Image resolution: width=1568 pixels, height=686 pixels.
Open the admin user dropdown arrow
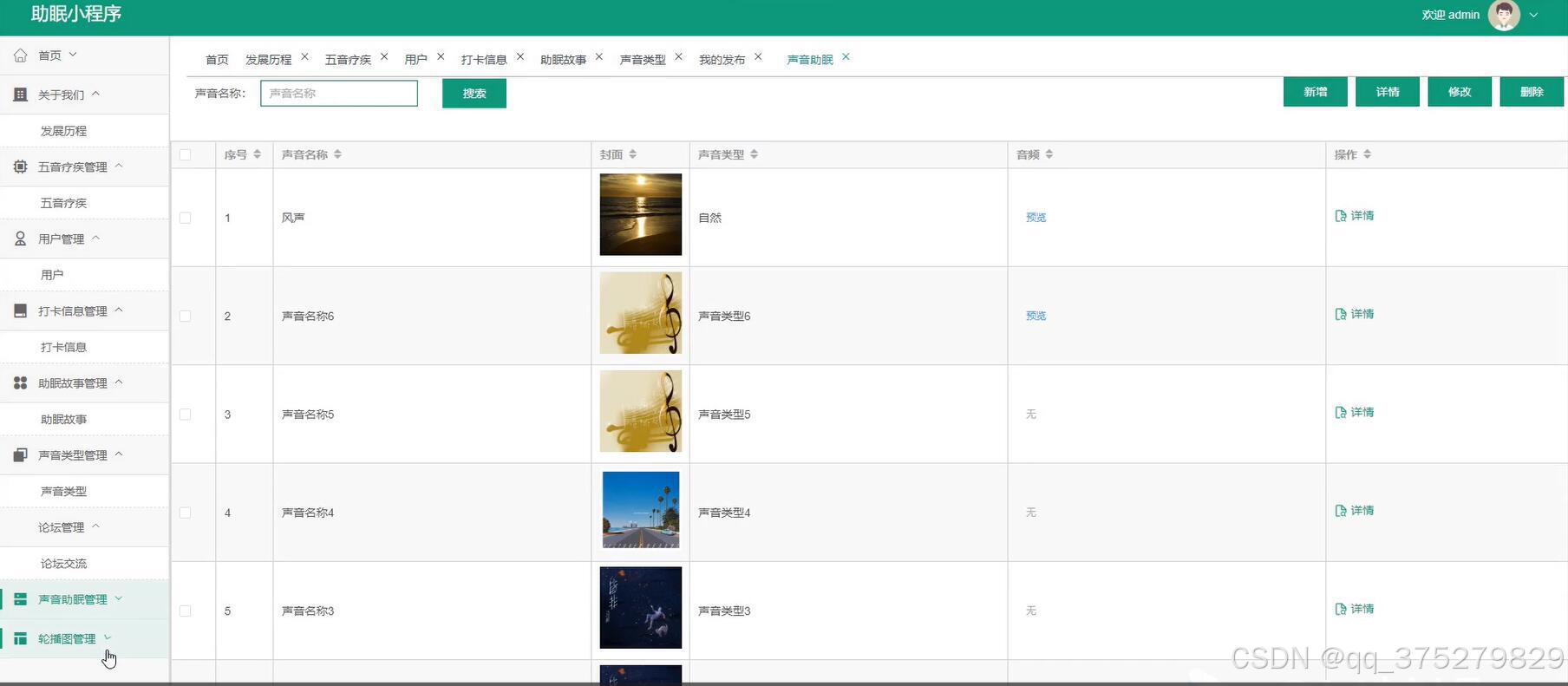click(1533, 15)
